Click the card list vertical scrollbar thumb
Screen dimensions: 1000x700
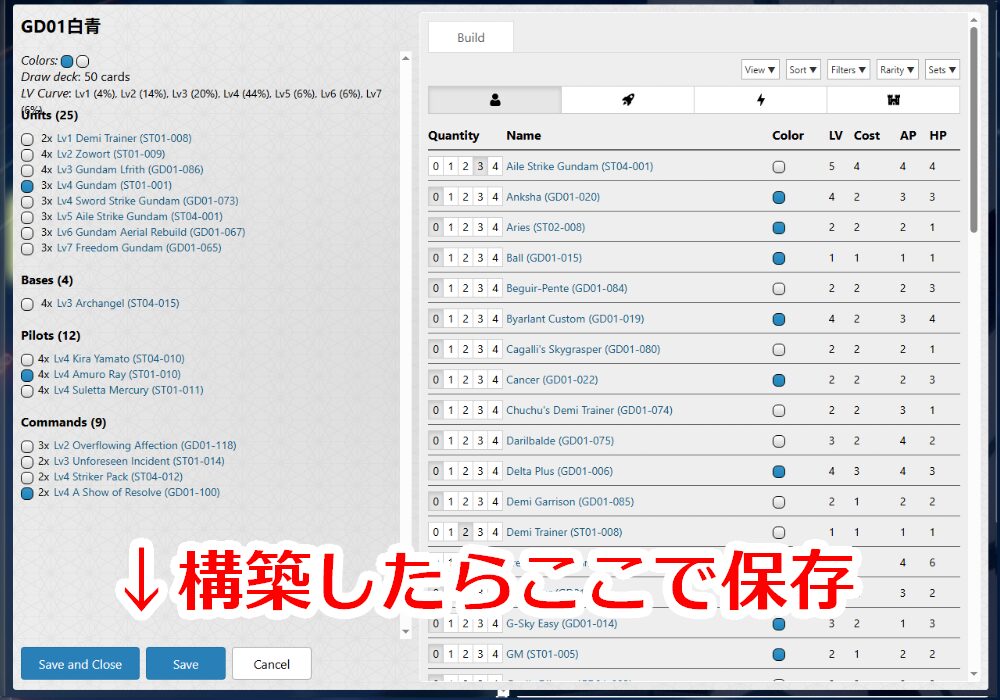tap(974, 129)
